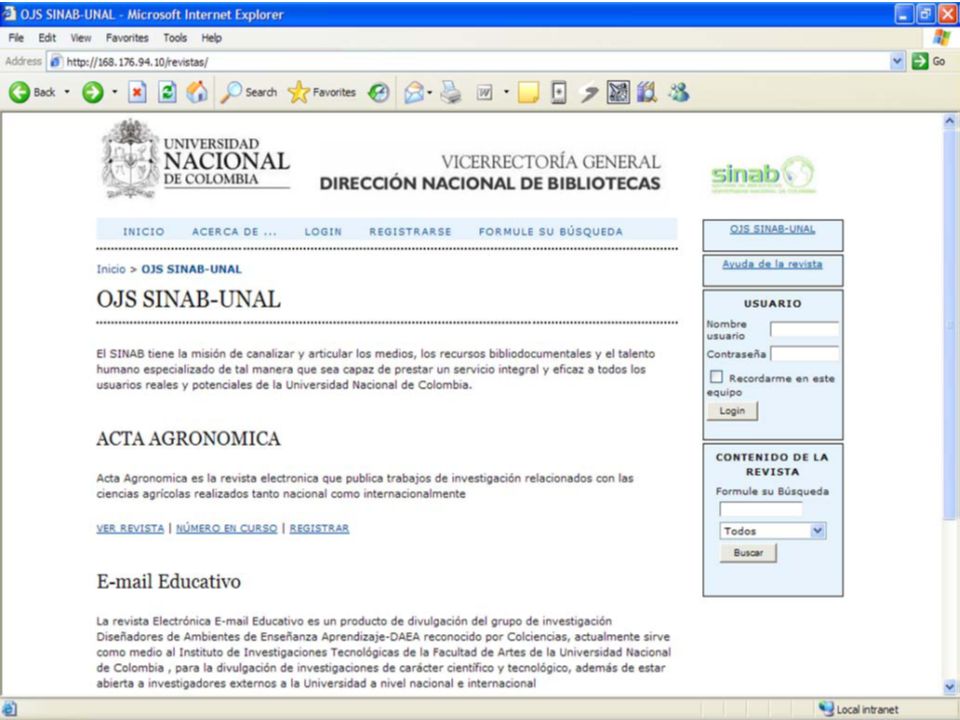This screenshot has height=720, width=960.
Task: Open the Favorites star button
Action: point(322,92)
